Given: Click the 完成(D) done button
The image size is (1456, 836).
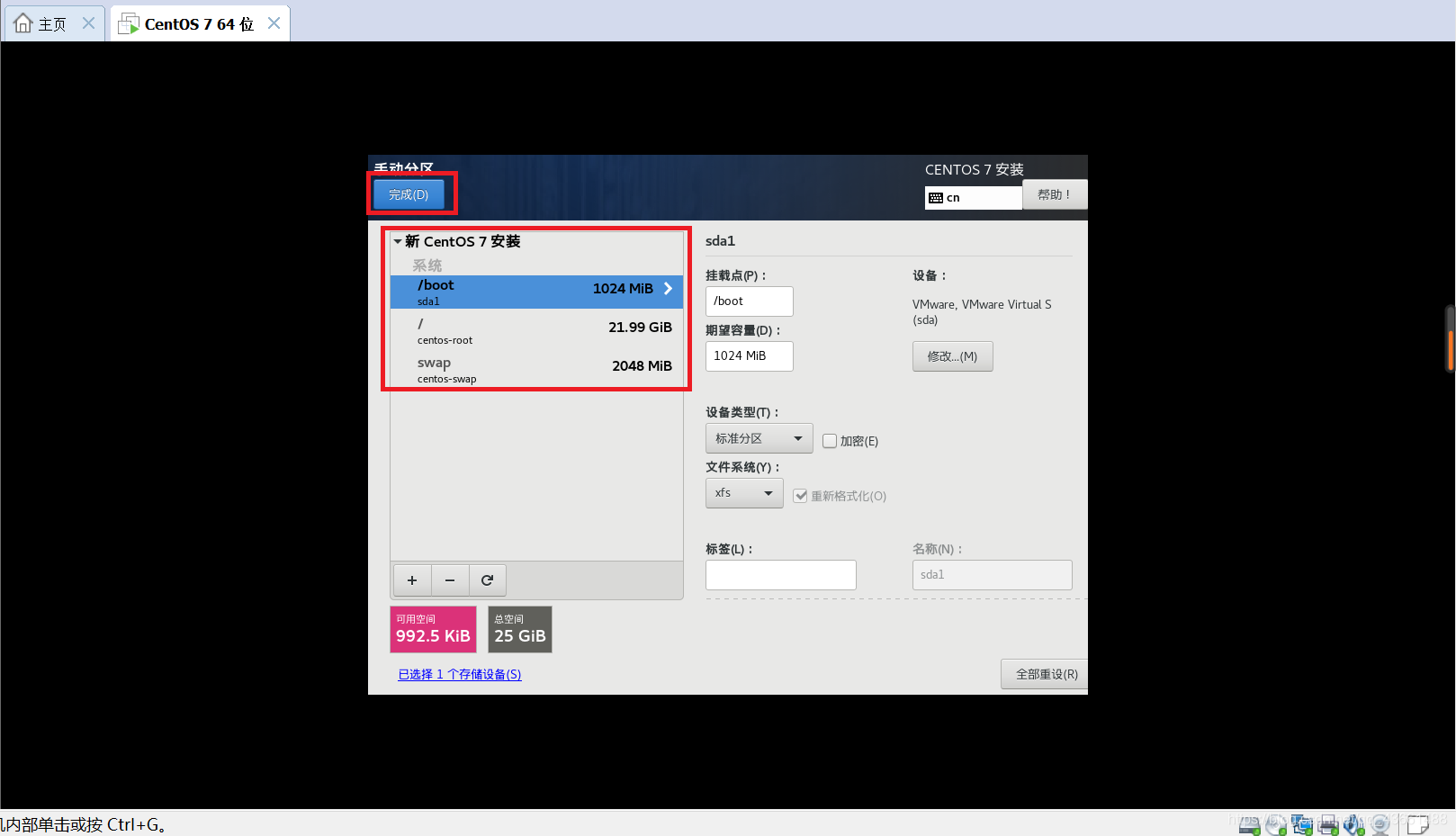Looking at the screenshot, I should [x=409, y=194].
